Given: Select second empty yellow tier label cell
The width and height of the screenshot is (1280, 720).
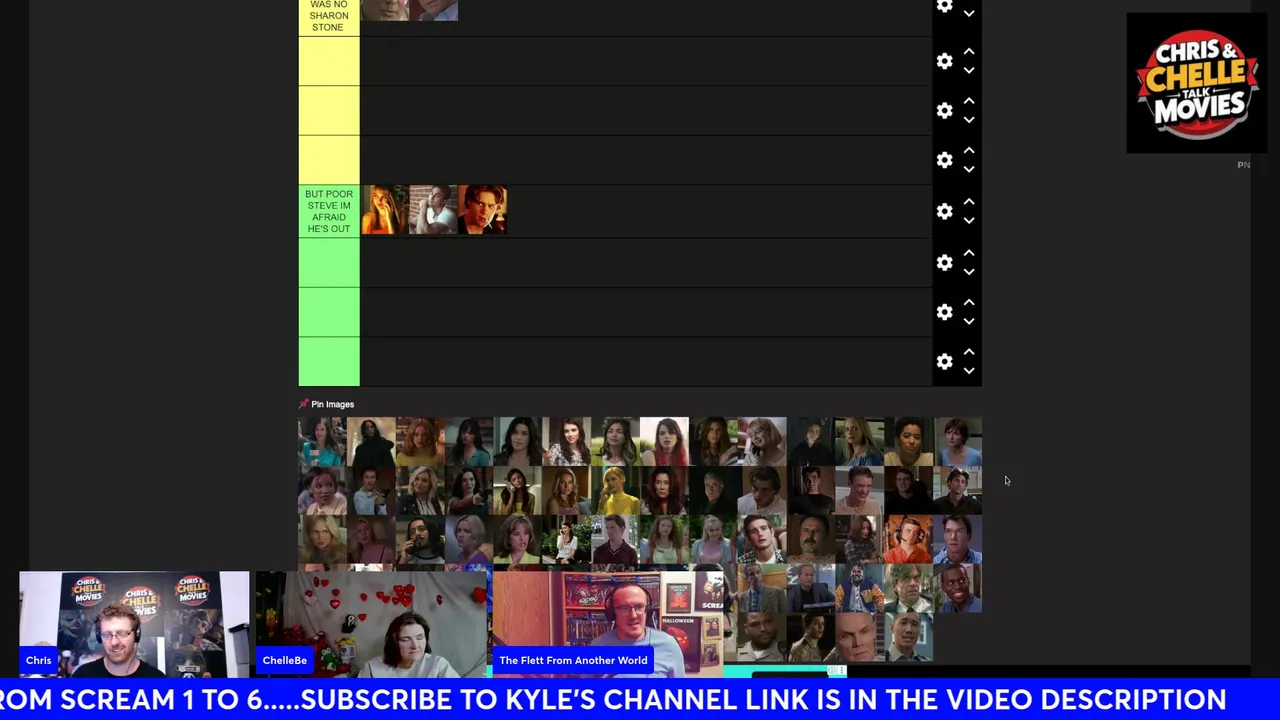Looking at the screenshot, I should point(329,111).
